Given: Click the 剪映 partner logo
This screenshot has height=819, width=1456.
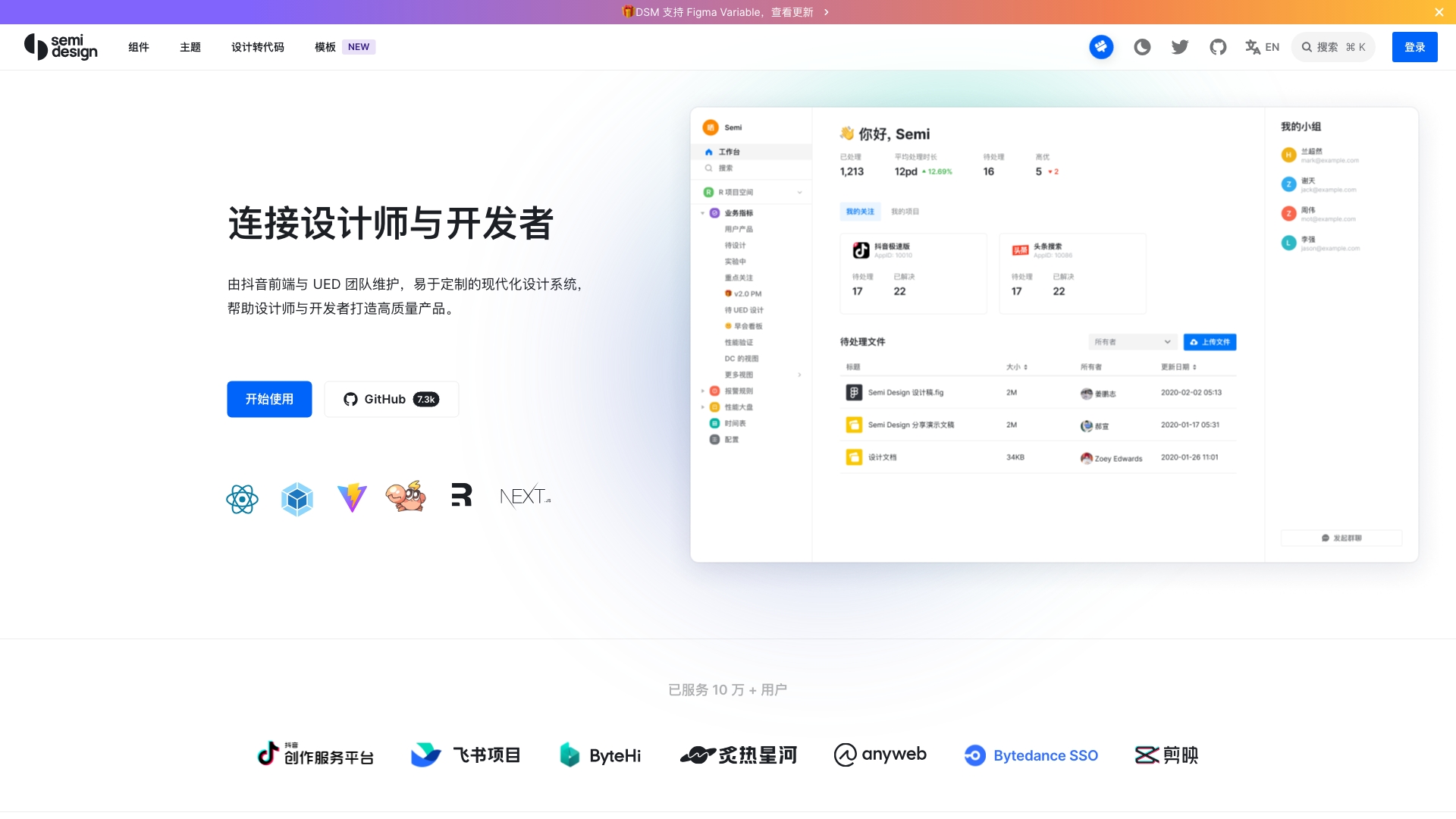Looking at the screenshot, I should point(1166,755).
